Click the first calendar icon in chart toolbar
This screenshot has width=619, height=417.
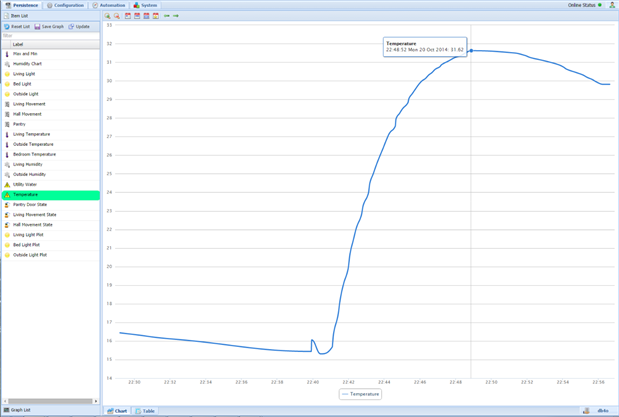pos(128,16)
